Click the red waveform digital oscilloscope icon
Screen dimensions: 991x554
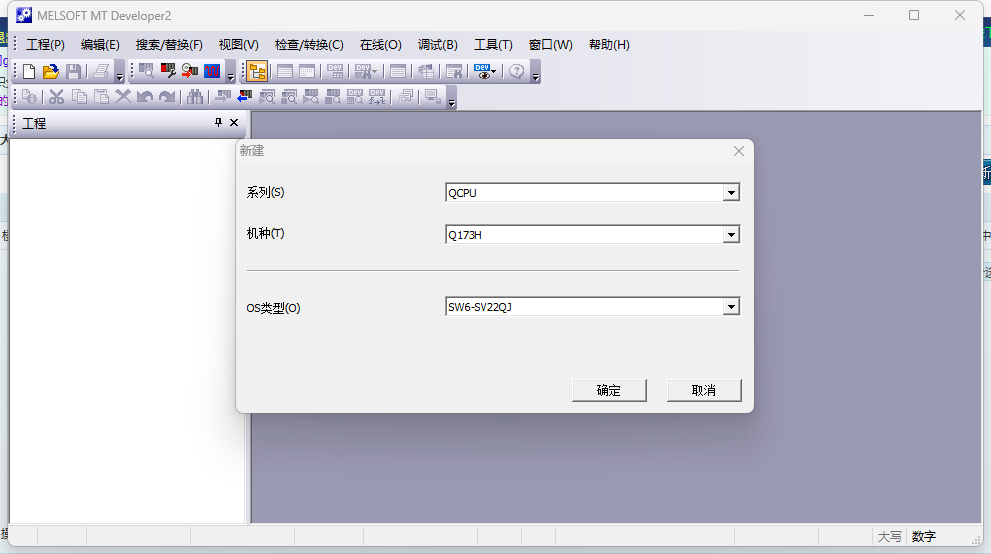[x=212, y=71]
